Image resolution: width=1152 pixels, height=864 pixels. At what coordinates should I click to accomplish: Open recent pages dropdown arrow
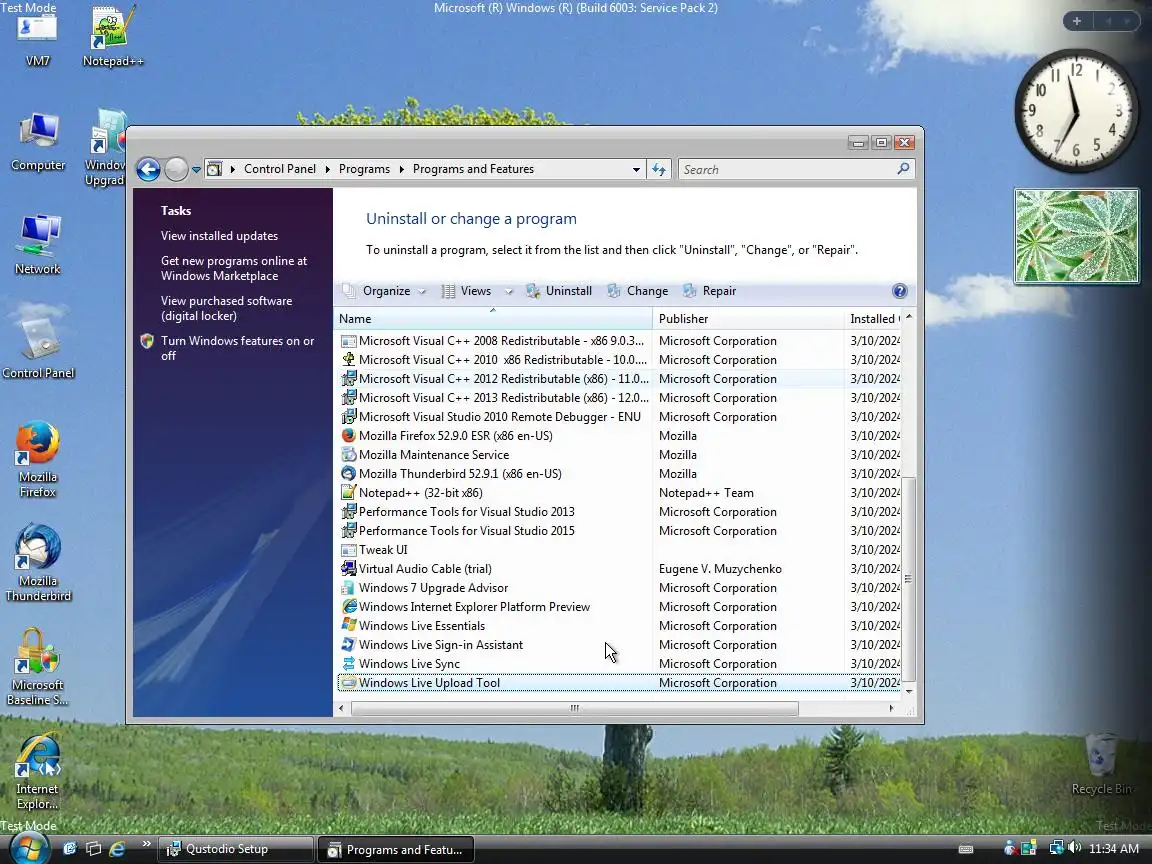click(x=196, y=170)
